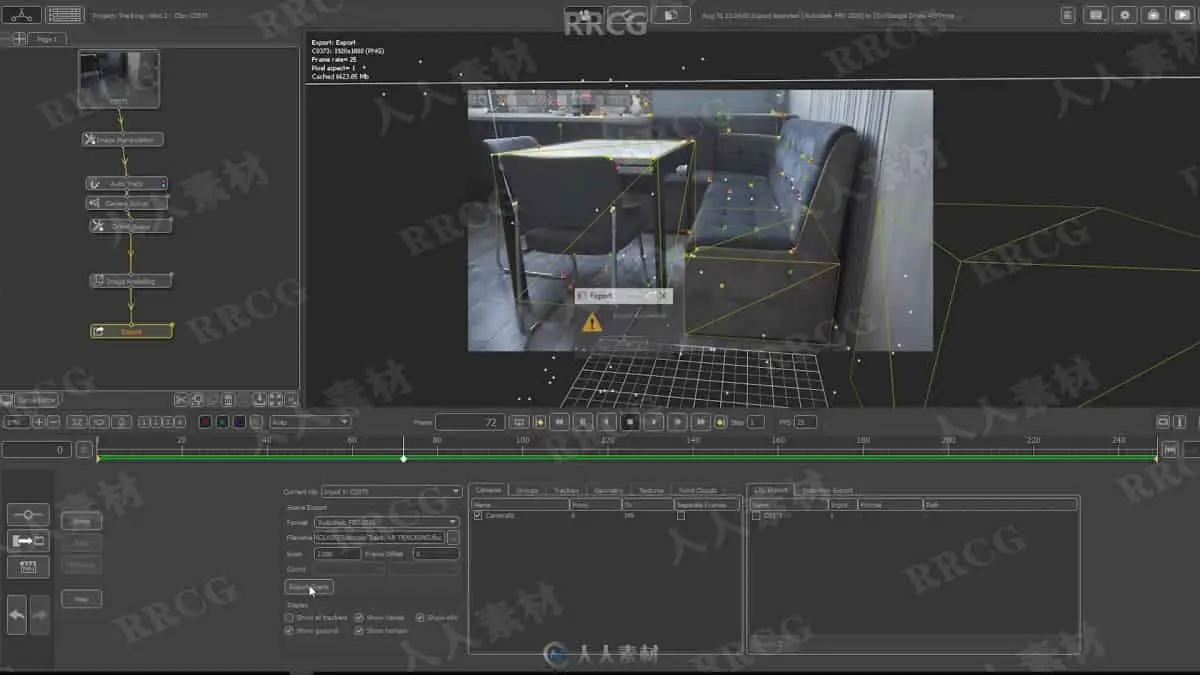Image resolution: width=1200 pixels, height=675 pixels.
Task: Click the fit-to-view expand arrows icon
Action: [276, 399]
